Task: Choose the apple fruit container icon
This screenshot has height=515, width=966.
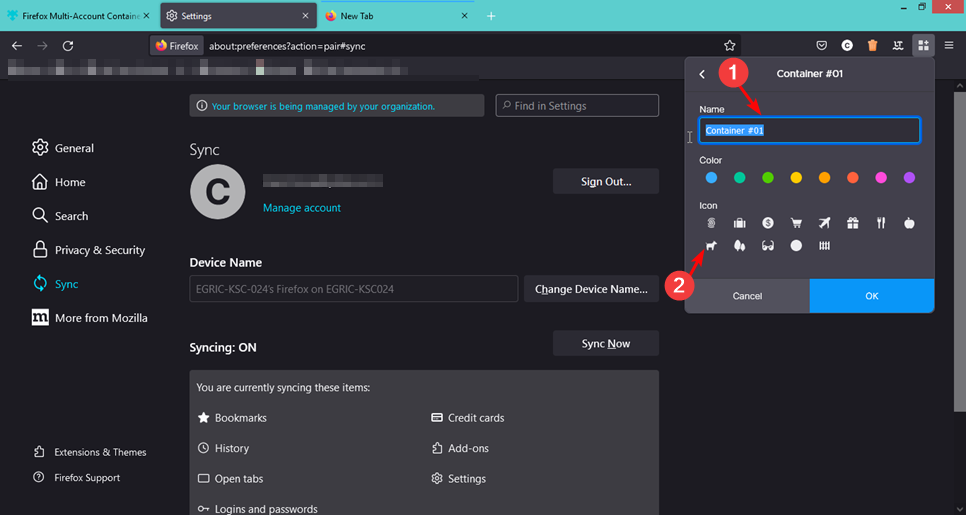Action: pos(909,223)
